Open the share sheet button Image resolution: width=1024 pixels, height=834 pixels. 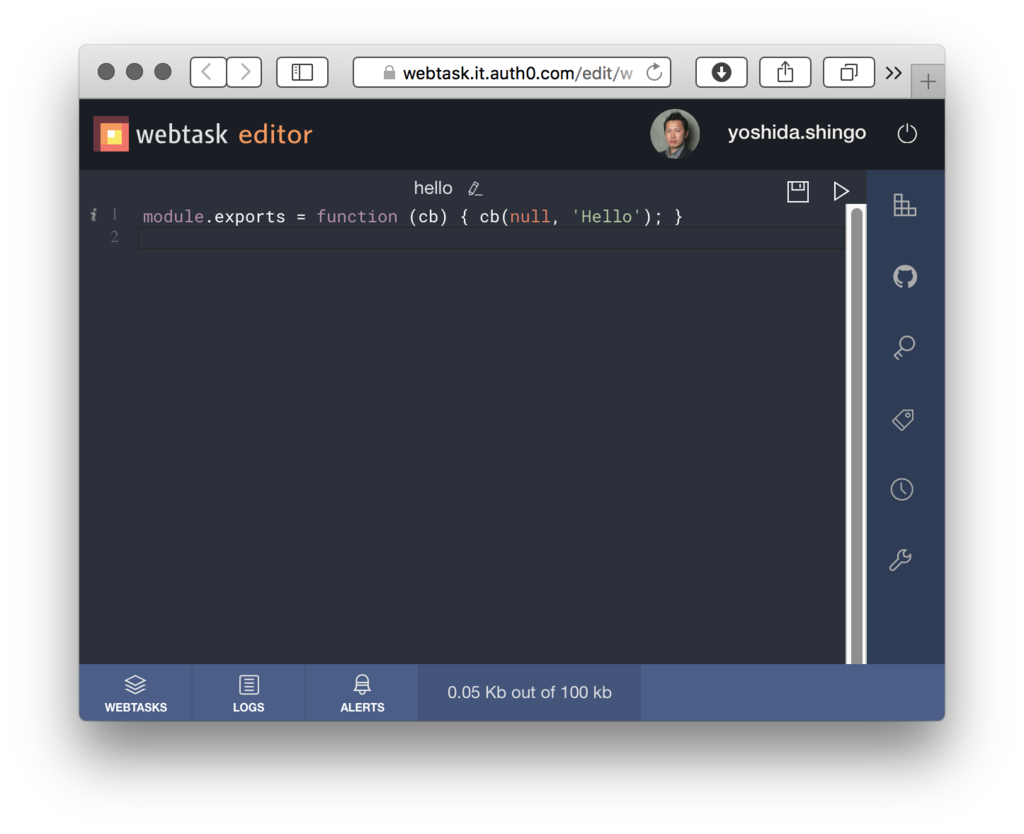pos(785,72)
